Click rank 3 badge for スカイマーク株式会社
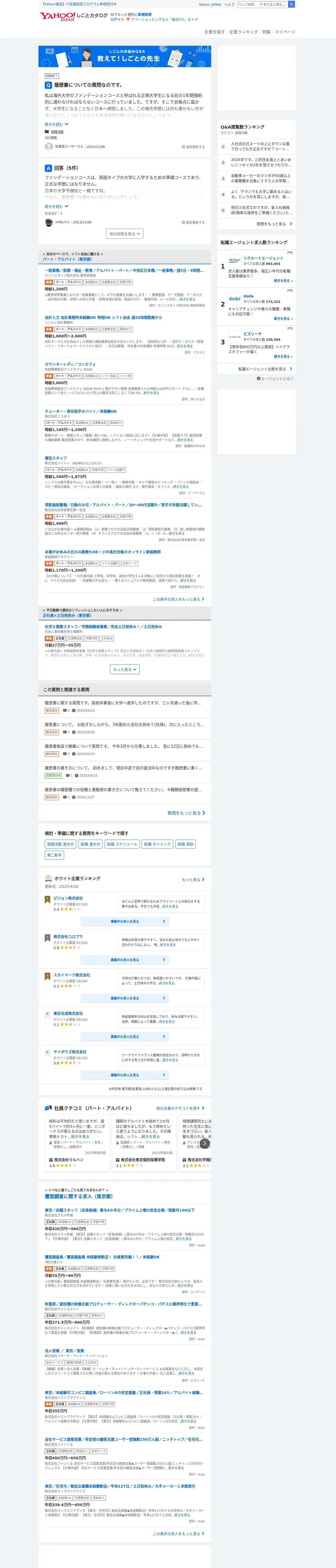Screen dimensions: 336x1568 (48, 976)
